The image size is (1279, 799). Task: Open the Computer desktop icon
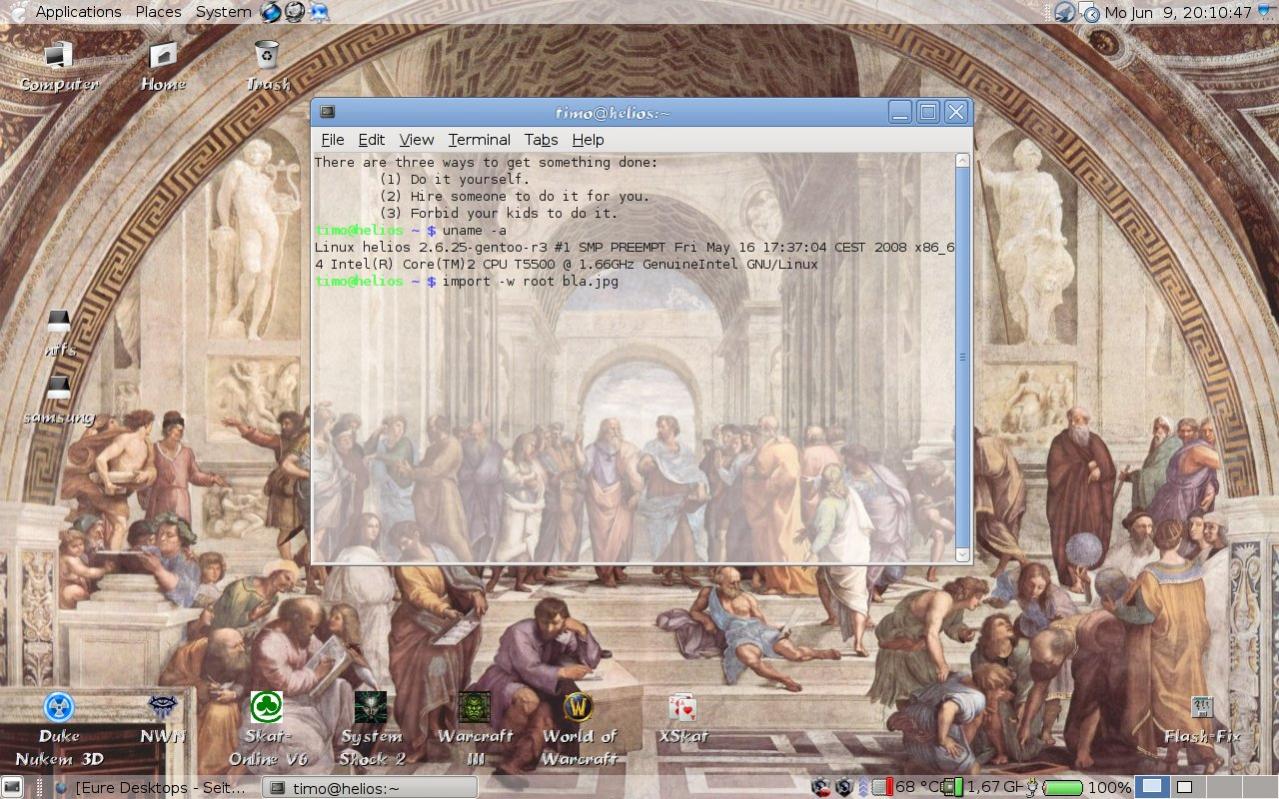59,67
